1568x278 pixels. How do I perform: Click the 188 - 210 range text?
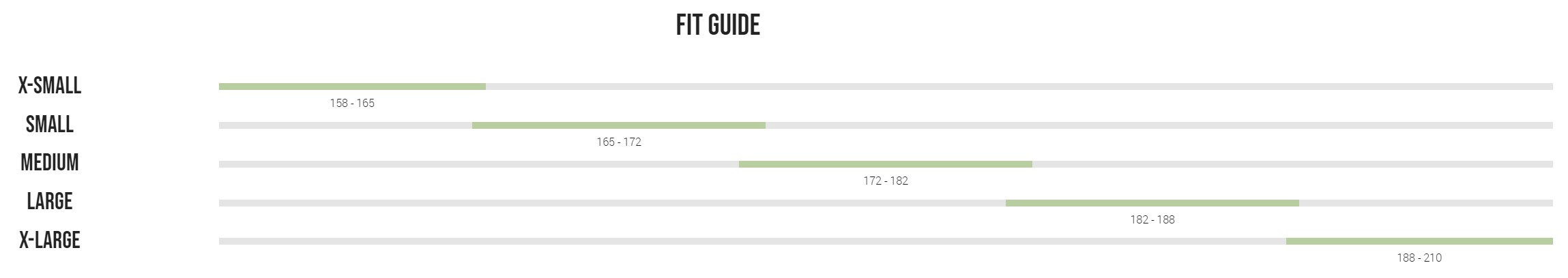[1419, 258]
